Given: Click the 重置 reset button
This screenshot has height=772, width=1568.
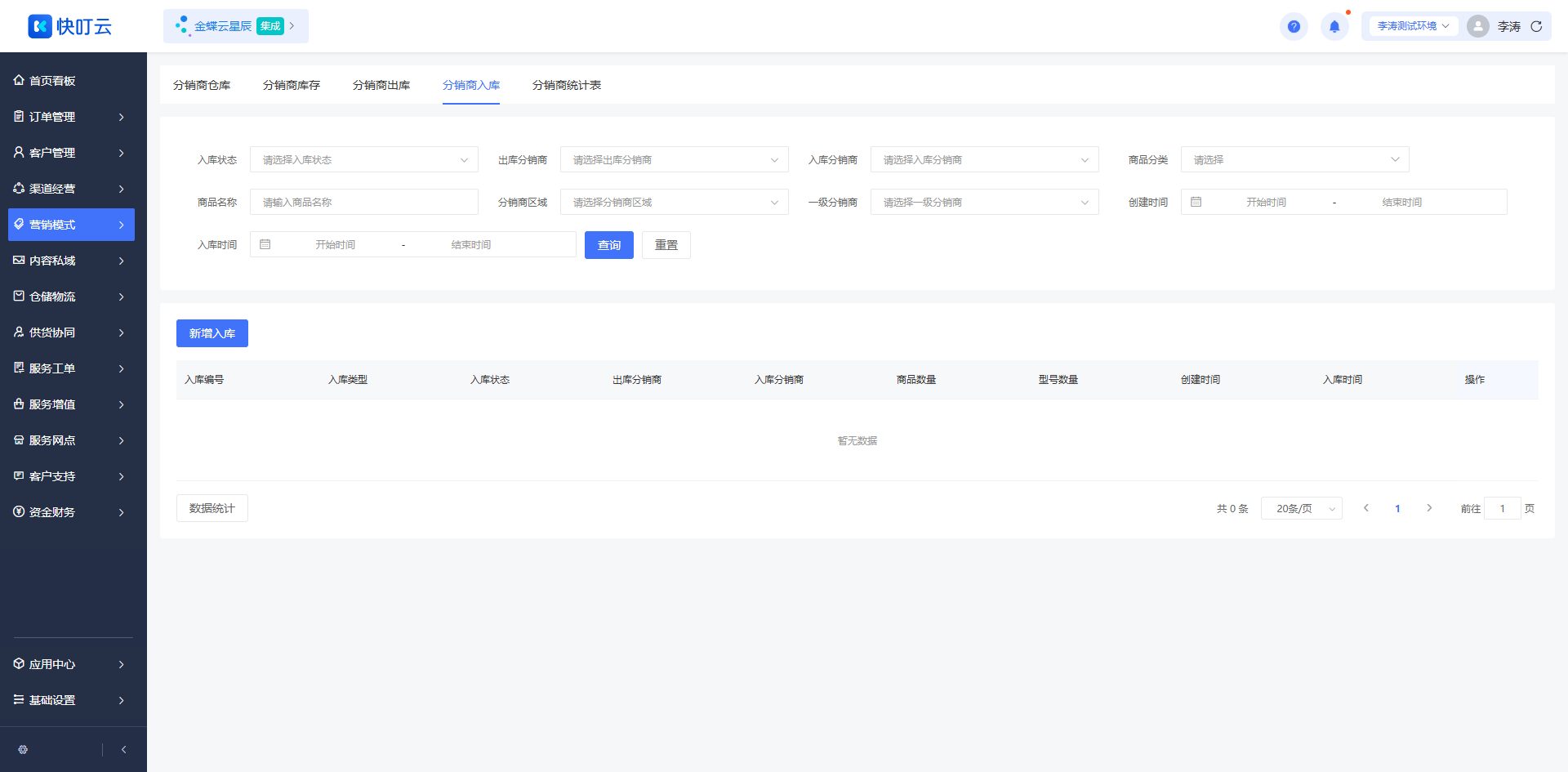Looking at the screenshot, I should (666, 245).
